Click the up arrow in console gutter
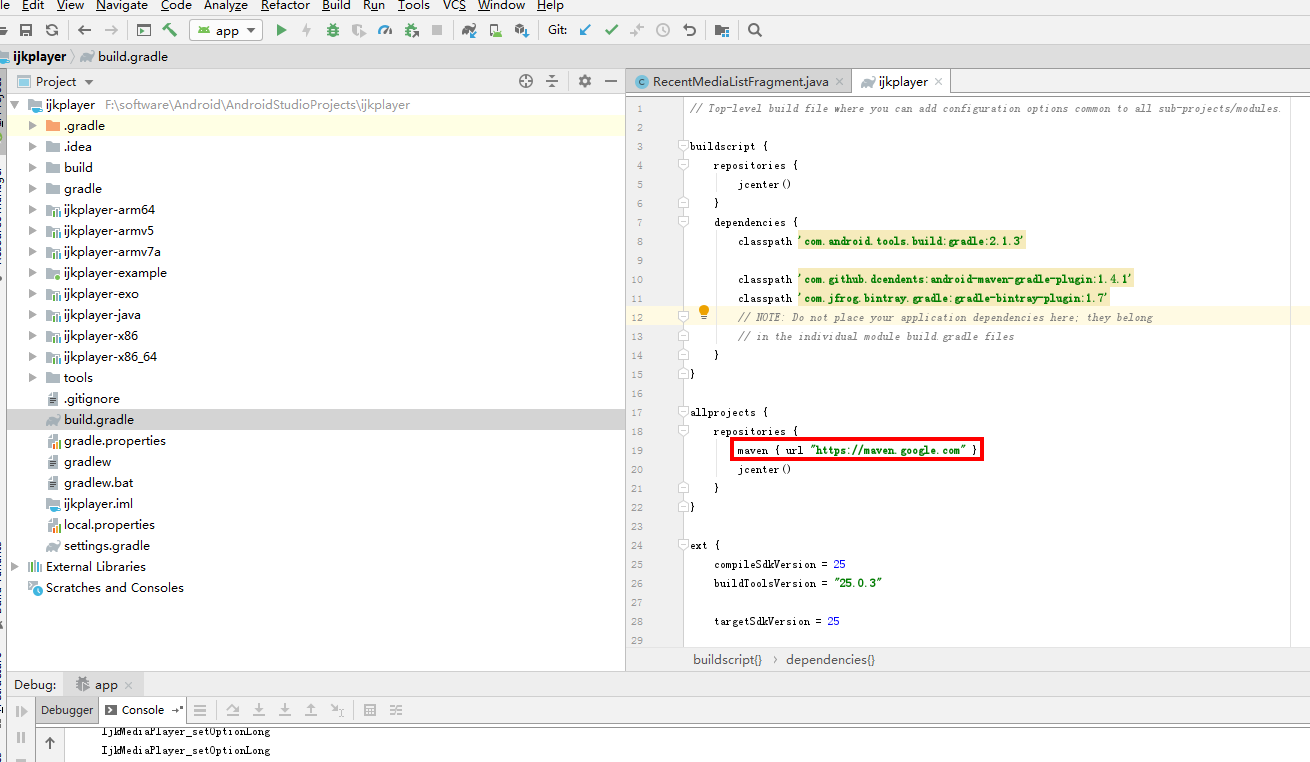The width and height of the screenshot is (1310, 762). (x=50, y=743)
